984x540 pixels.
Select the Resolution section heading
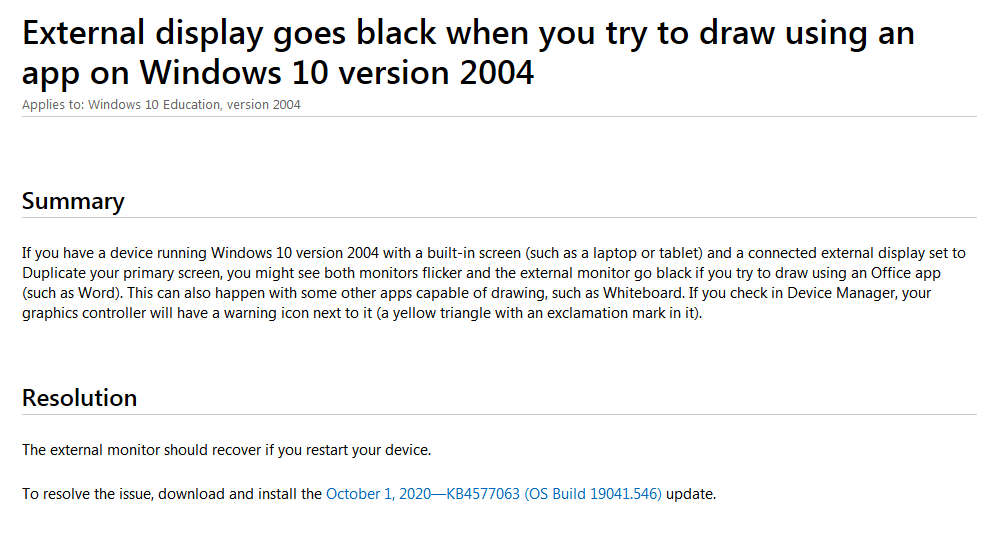(x=79, y=398)
